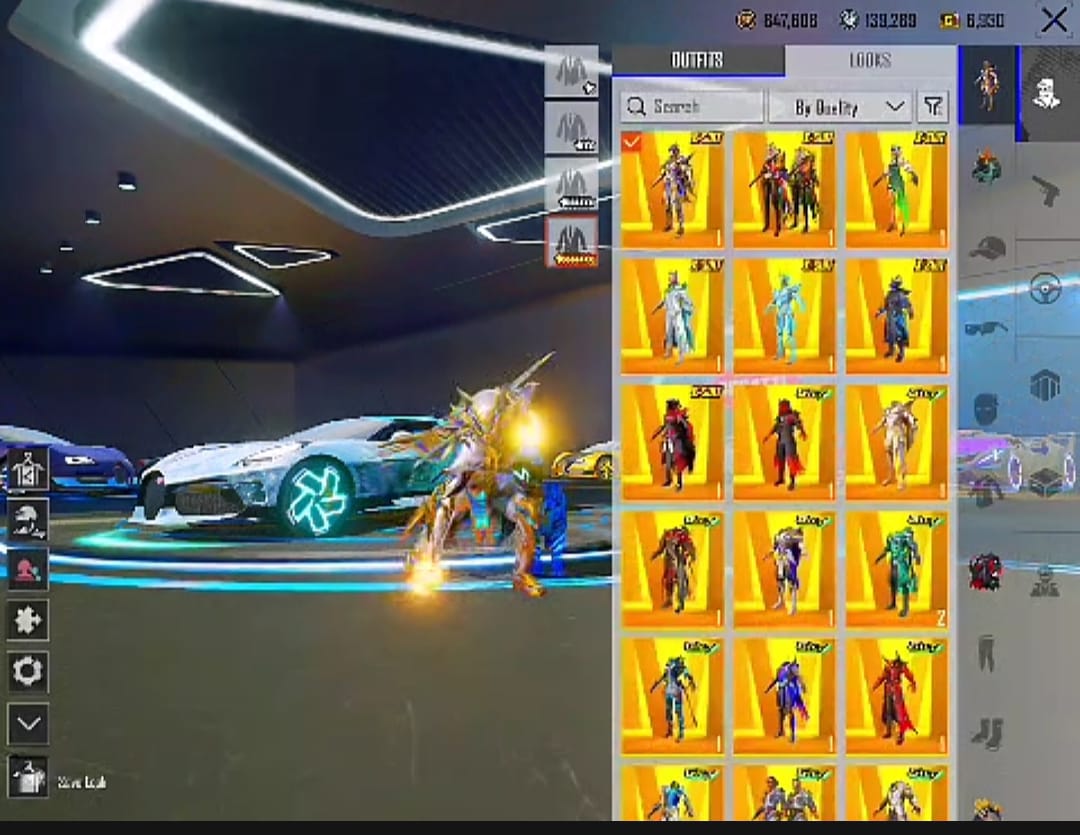Screen dimensions: 1080x835
Task: Toggle the first suit rarity filter with cursor
Action: tap(572, 72)
